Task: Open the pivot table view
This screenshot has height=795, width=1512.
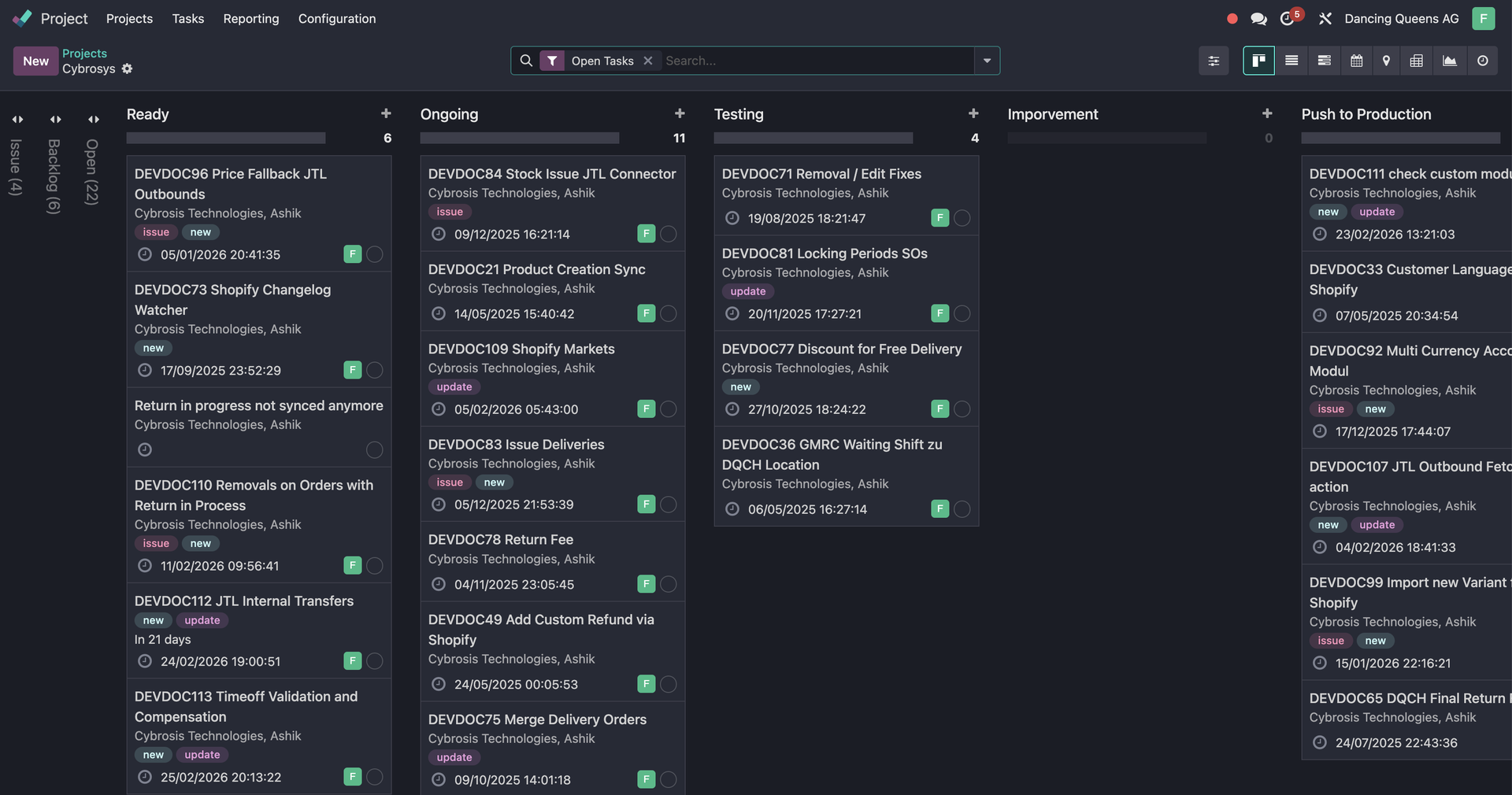Action: pos(1416,61)
